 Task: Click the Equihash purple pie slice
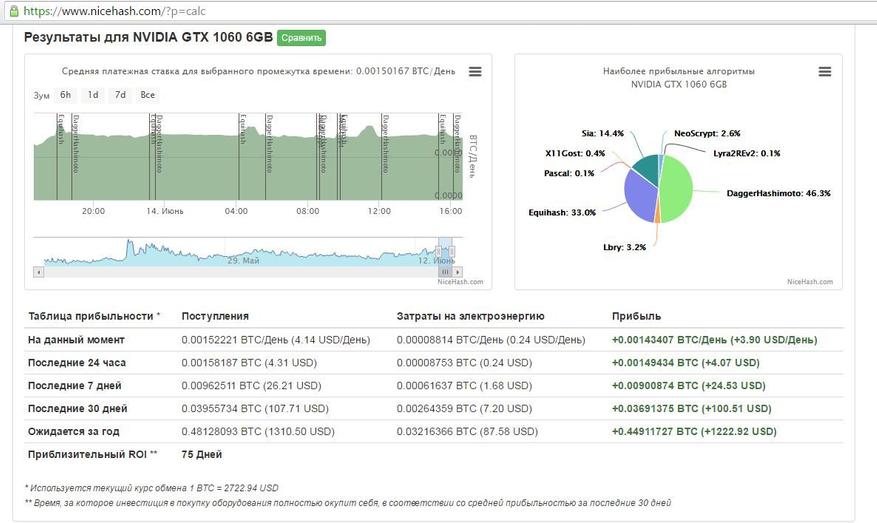click(x=641, y=197)
